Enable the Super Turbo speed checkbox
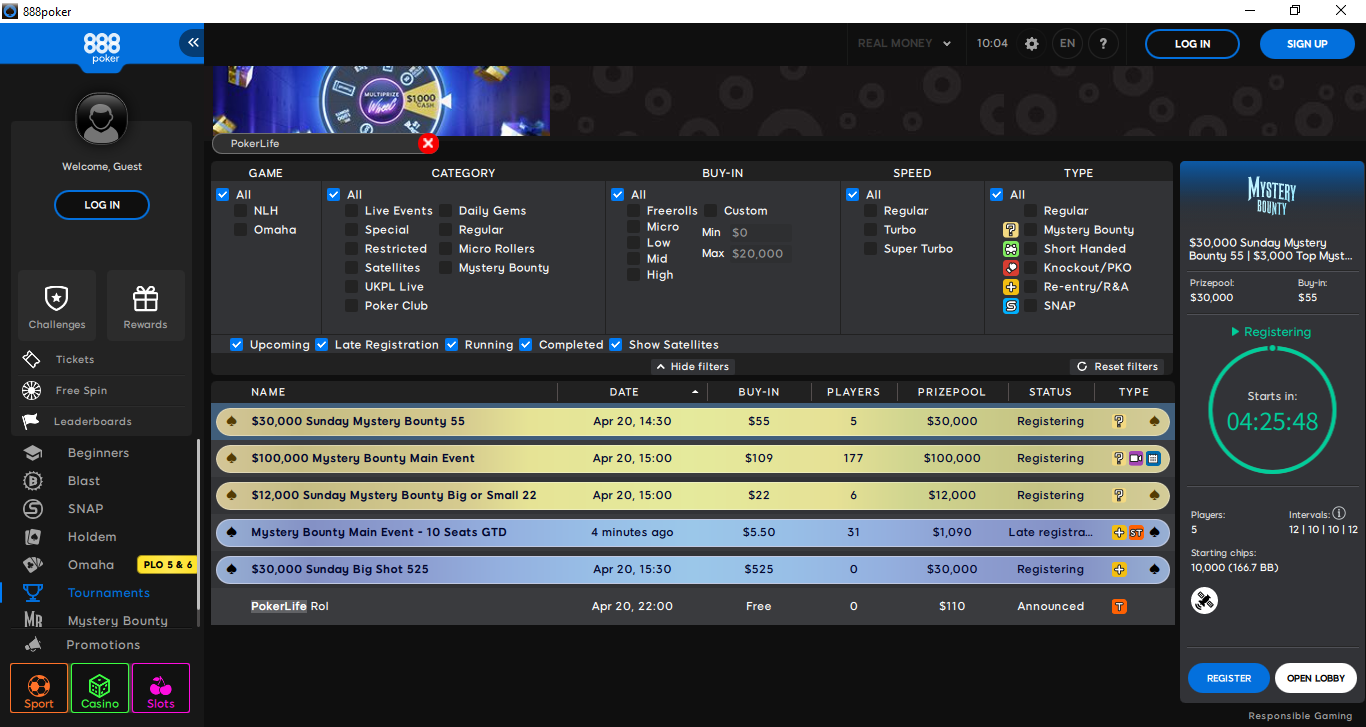Viewport: 1366px width, 727px height. 871,249
